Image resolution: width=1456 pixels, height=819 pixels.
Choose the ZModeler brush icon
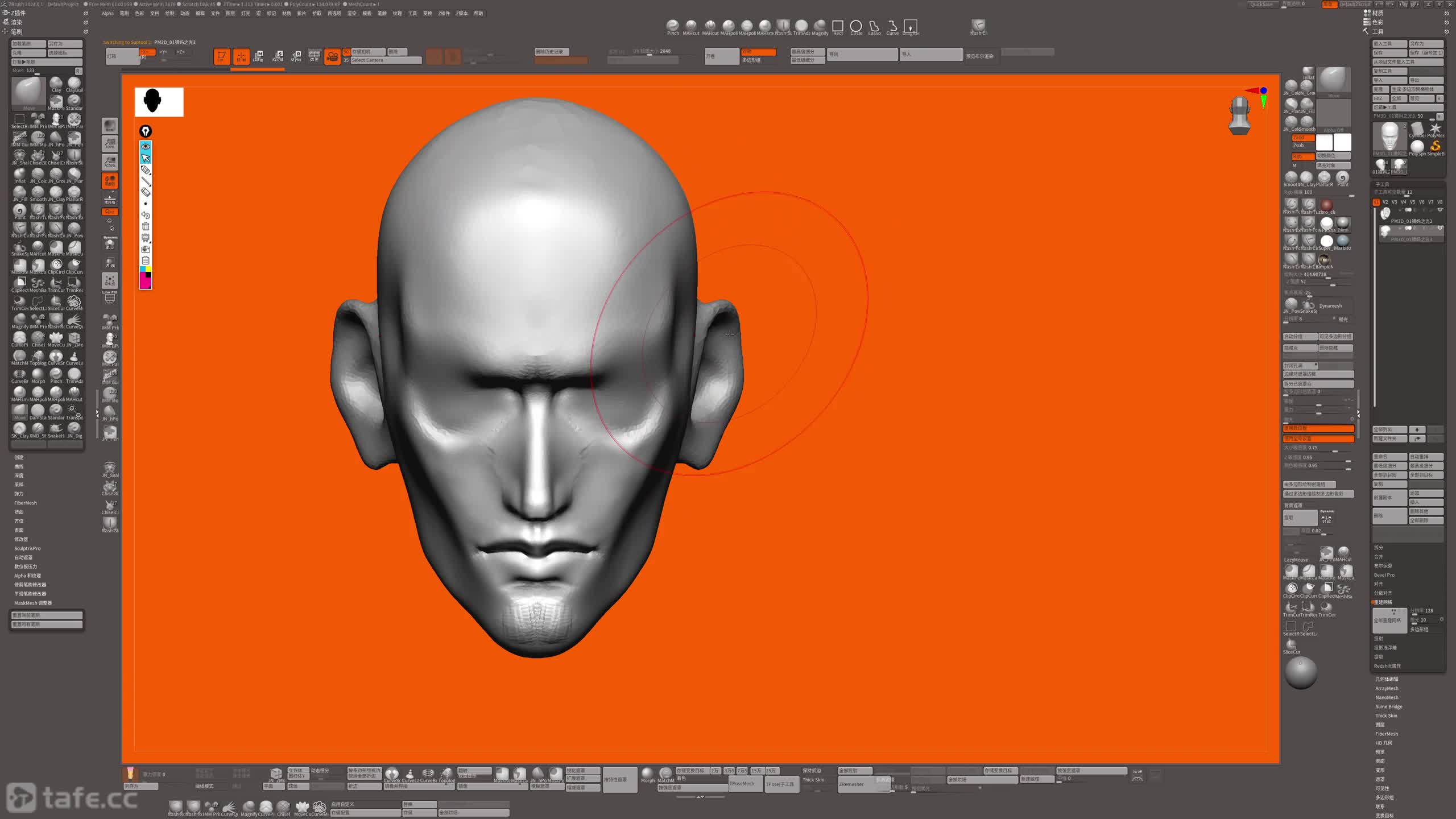tap(74, 339)
